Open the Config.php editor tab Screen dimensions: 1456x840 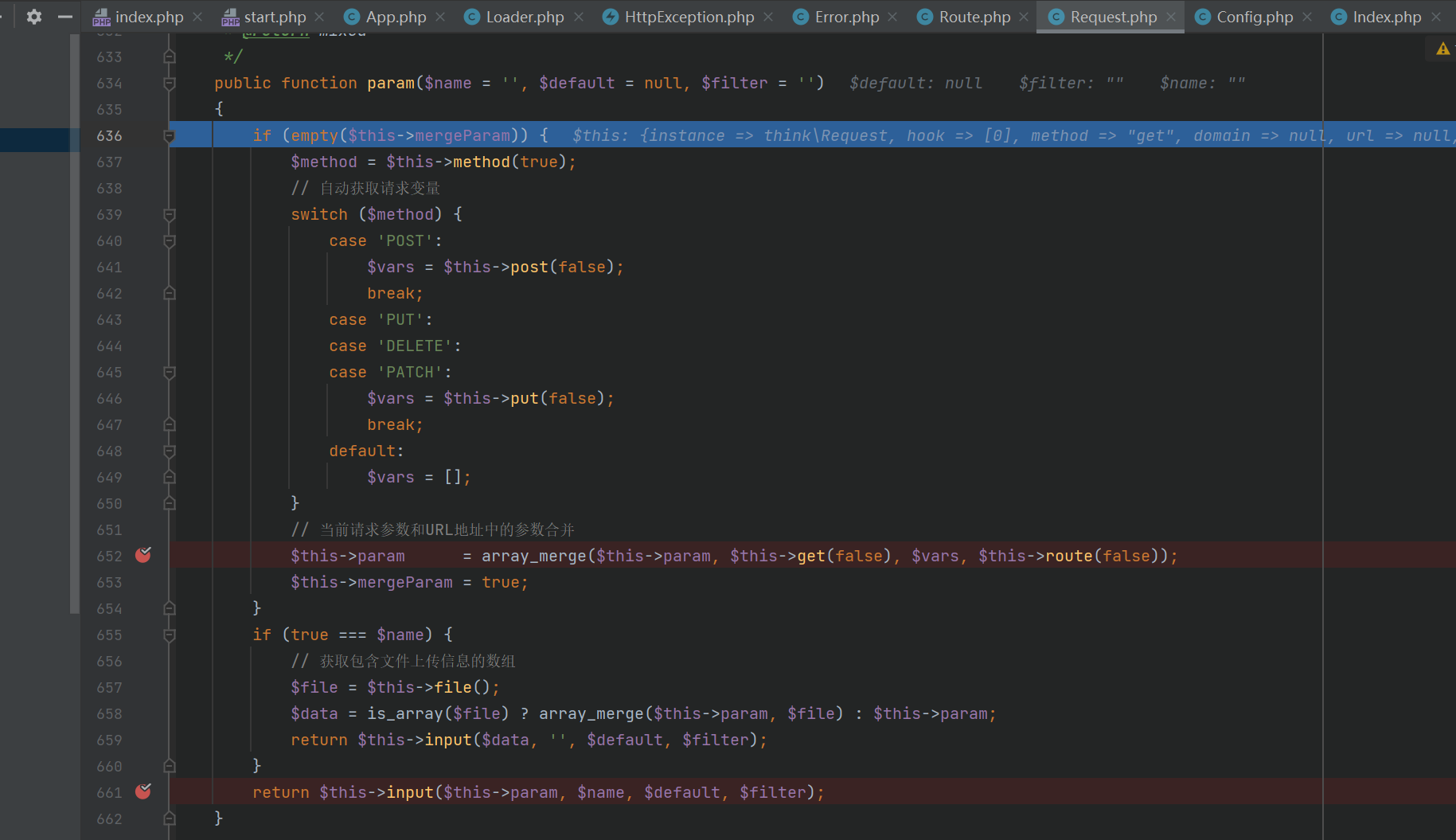click(x=1255, y=17)
